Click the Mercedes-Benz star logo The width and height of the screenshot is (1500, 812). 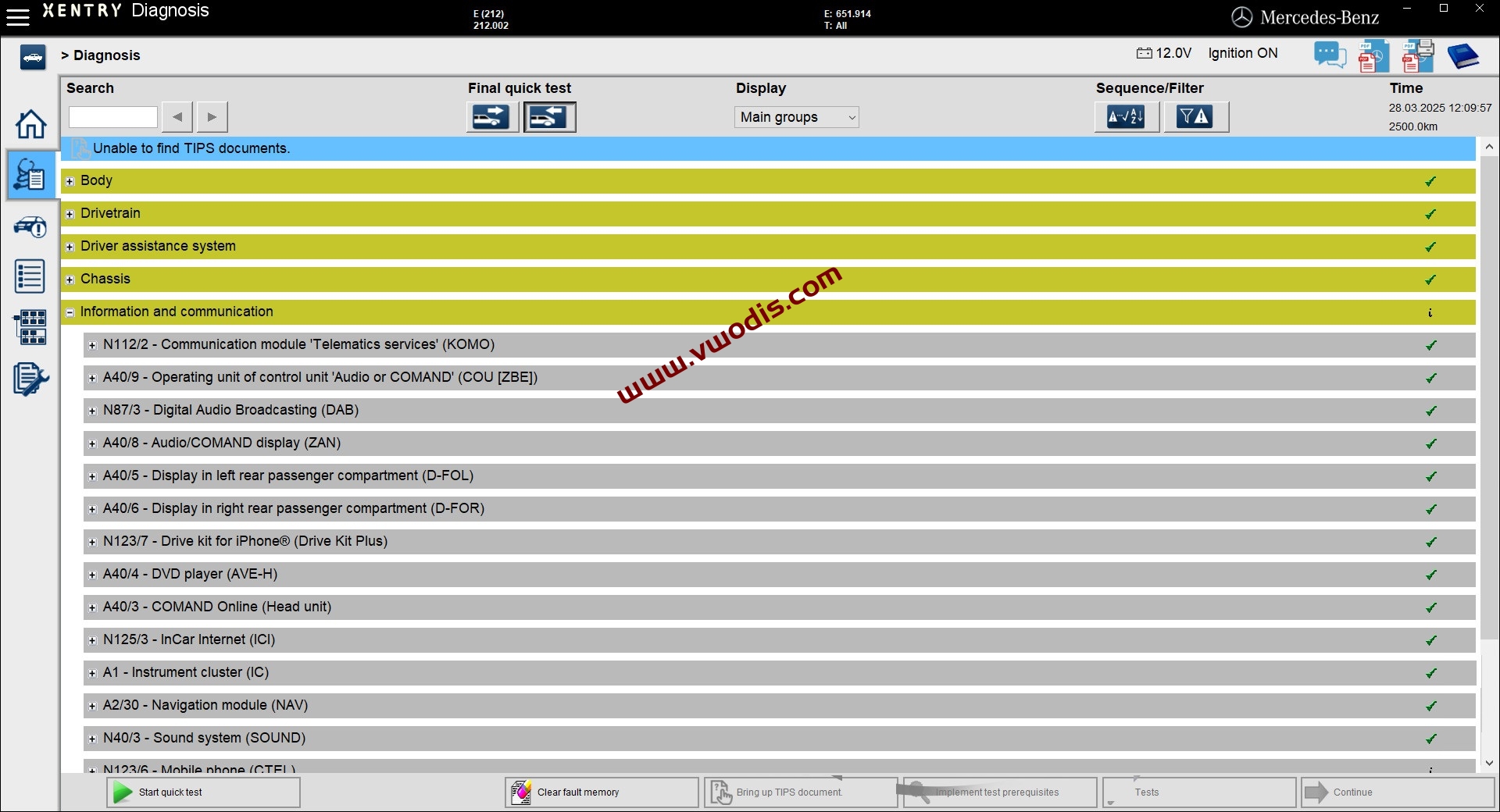[x=1241, y=17]
